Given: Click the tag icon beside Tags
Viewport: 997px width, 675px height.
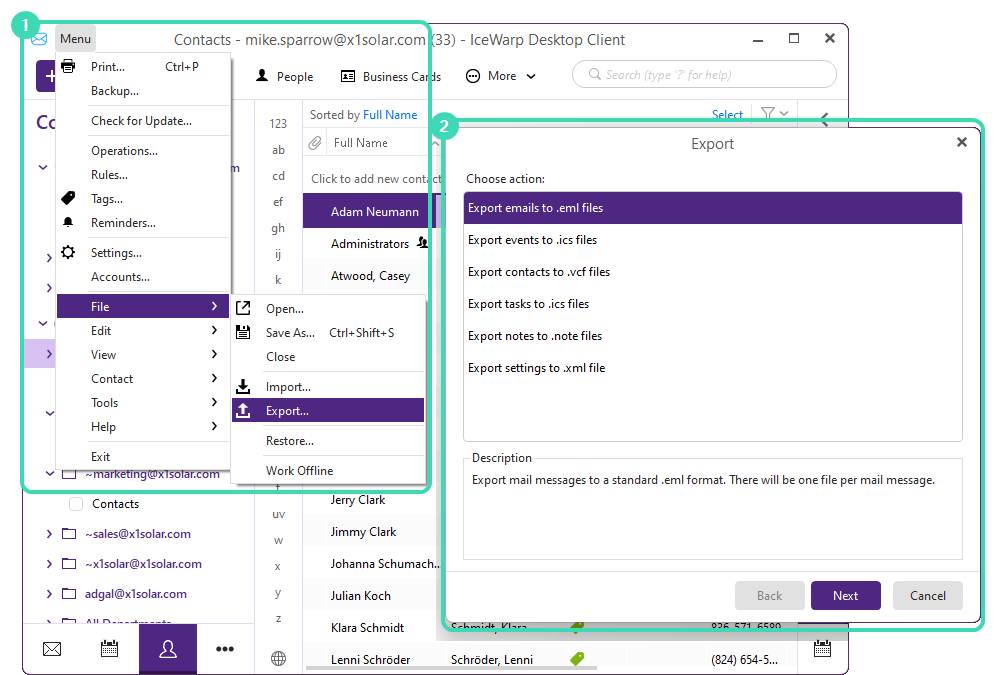Looking at the screenshot, I should point(68,198).
